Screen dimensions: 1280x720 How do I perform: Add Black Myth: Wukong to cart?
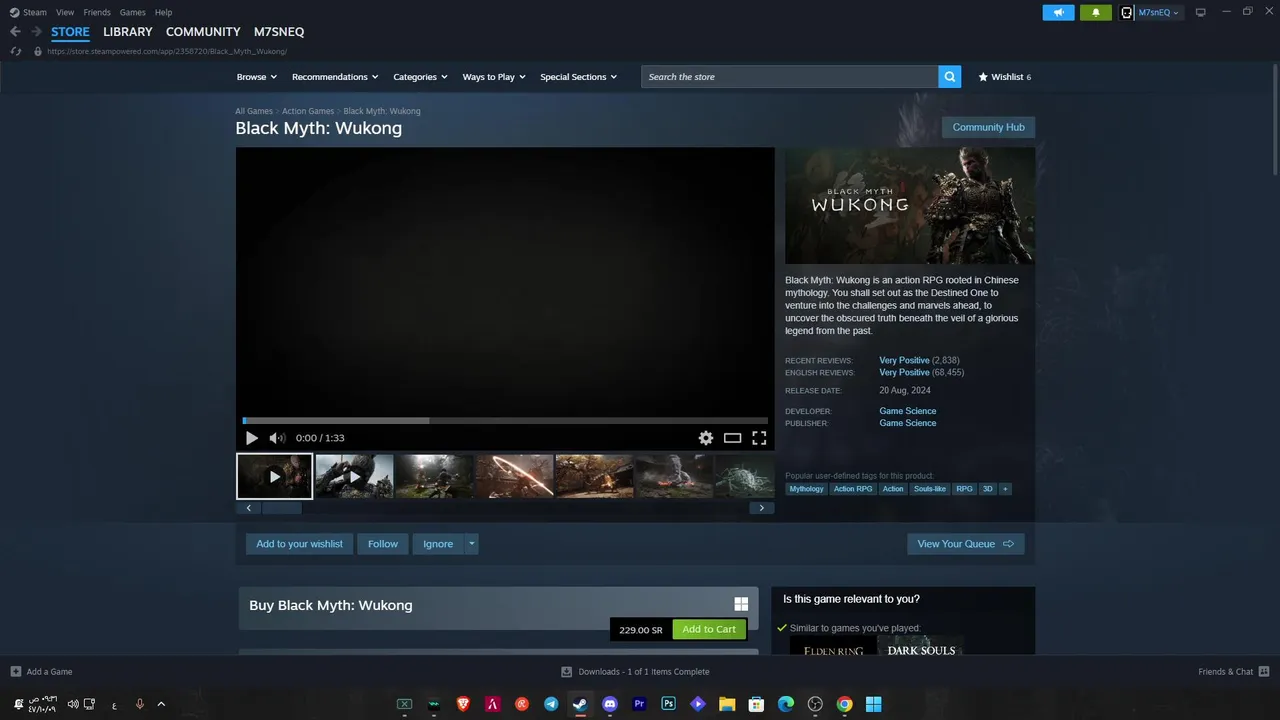[x=709, y=630]
